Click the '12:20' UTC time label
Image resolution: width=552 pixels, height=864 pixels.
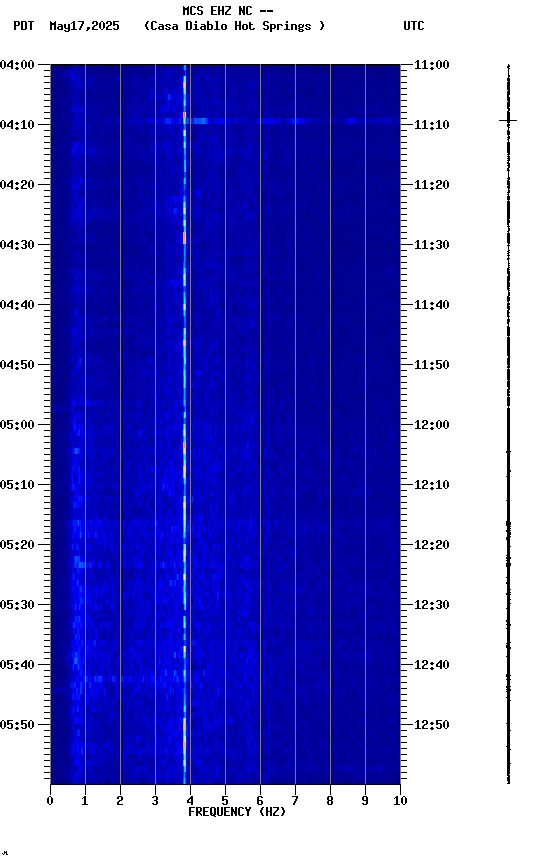coord(432,546)
